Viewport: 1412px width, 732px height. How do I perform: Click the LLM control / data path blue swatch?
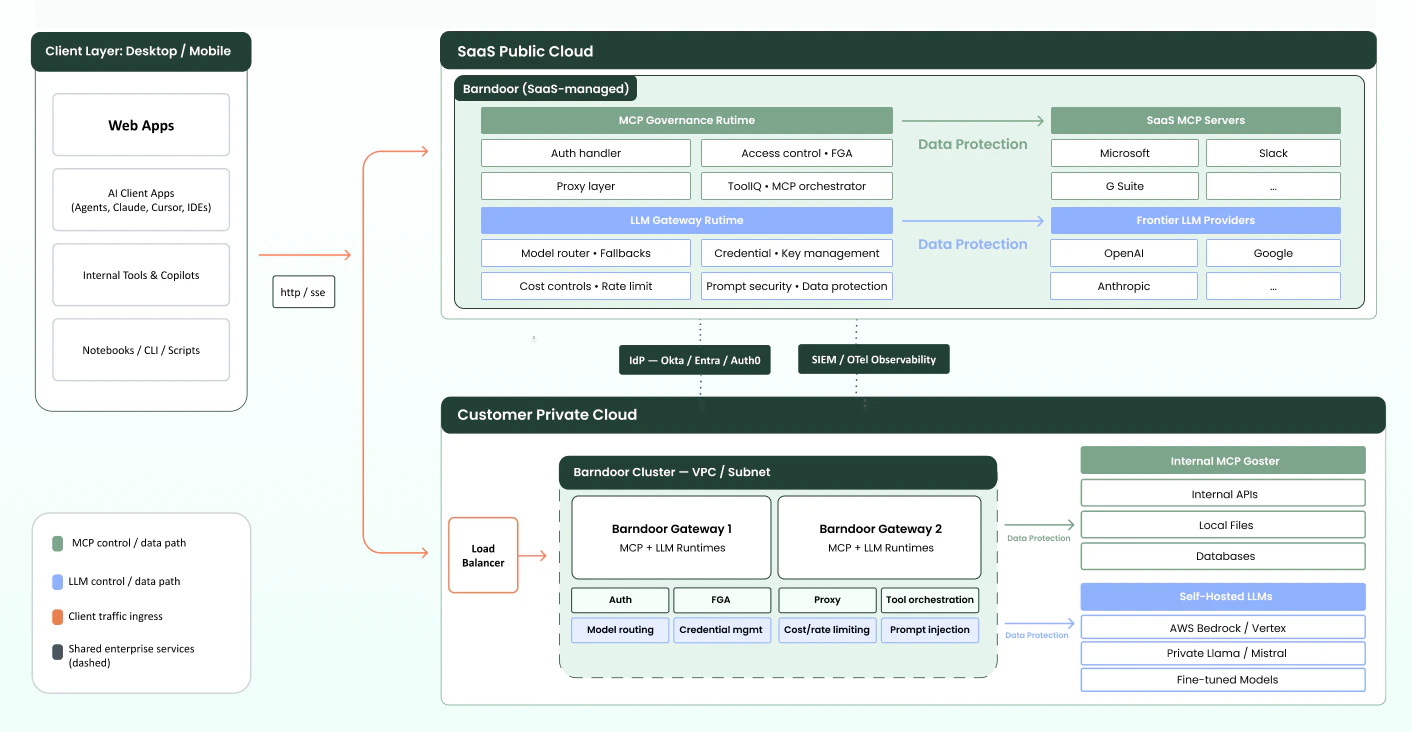click(x=58, y=582)
